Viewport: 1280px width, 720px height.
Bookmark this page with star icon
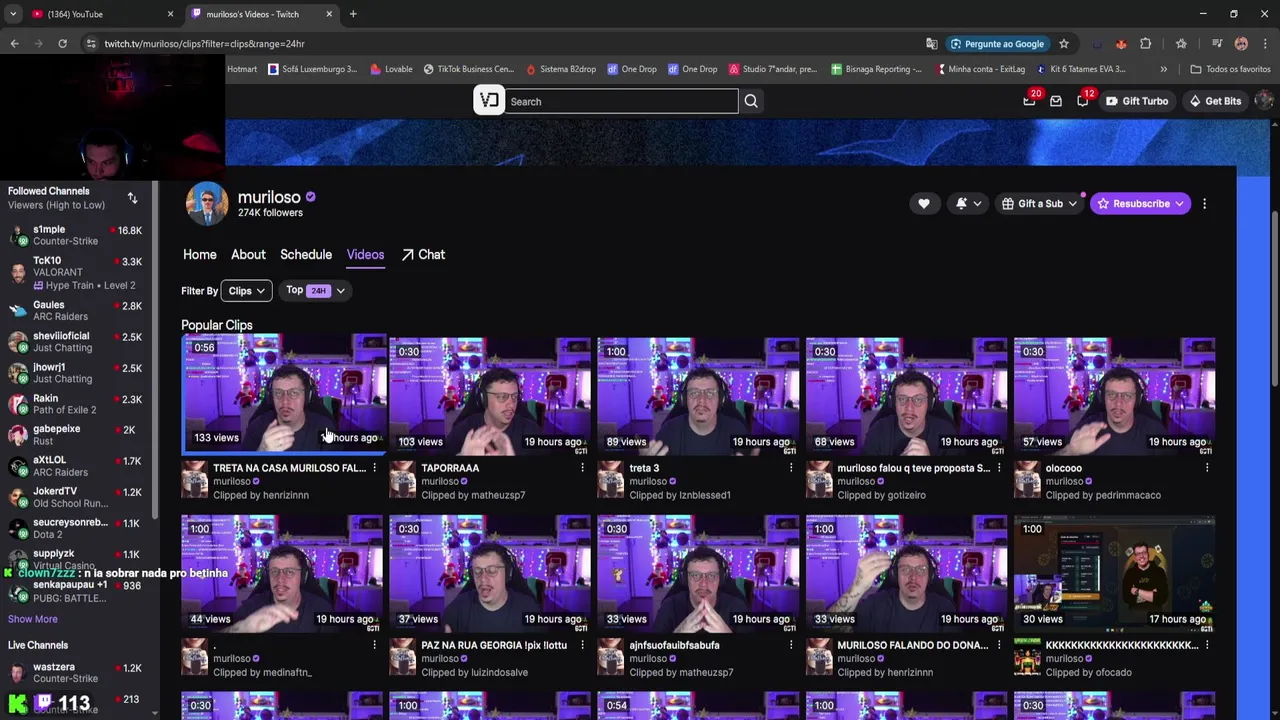click(x=1064, y=44)
